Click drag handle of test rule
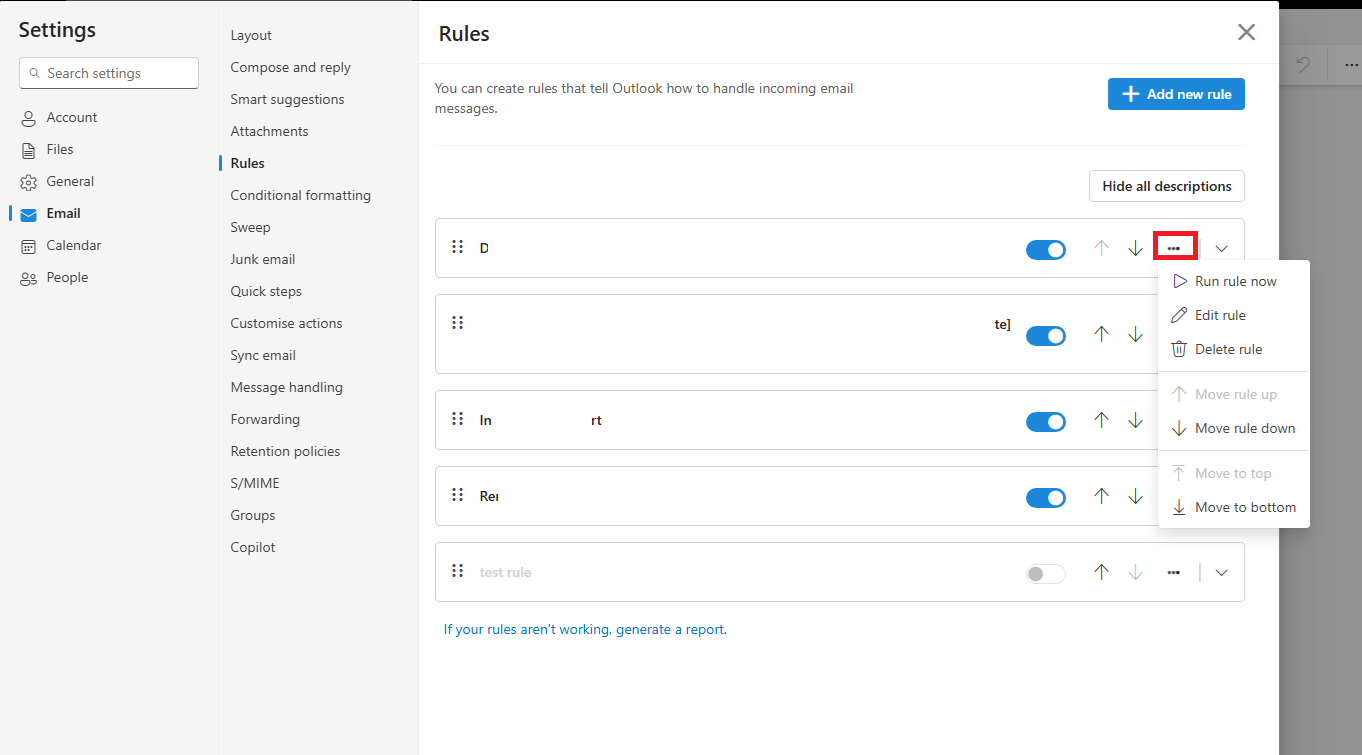Viewport: 1362px width, 755px height. (x=457, y=570)
